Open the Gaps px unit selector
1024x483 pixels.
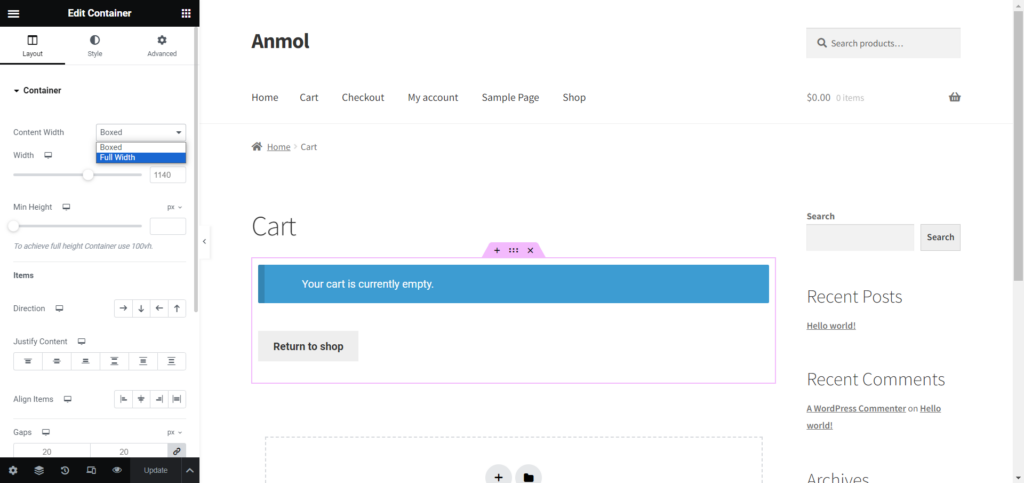pos(174,432)
